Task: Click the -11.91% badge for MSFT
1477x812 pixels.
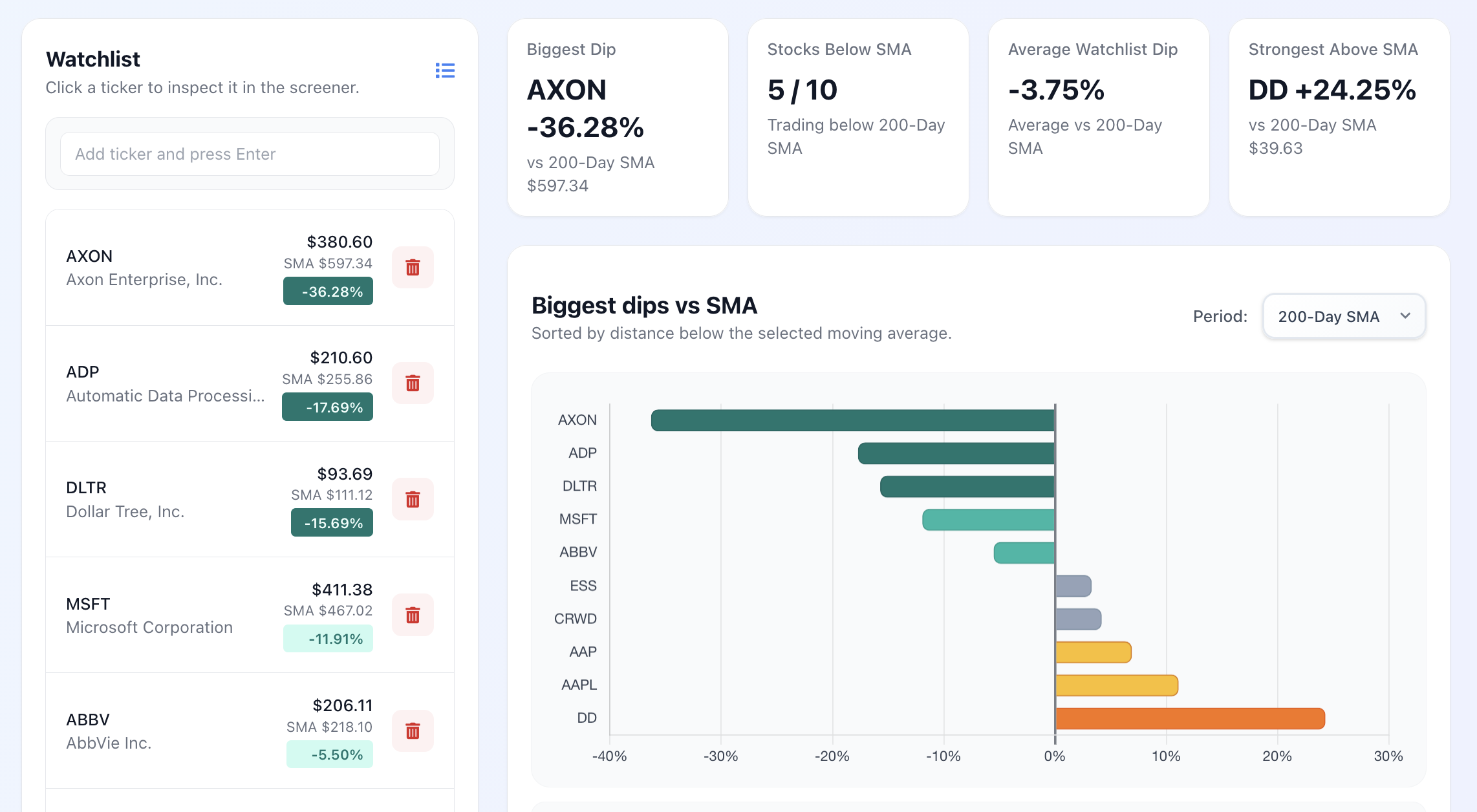Action: 328,638
